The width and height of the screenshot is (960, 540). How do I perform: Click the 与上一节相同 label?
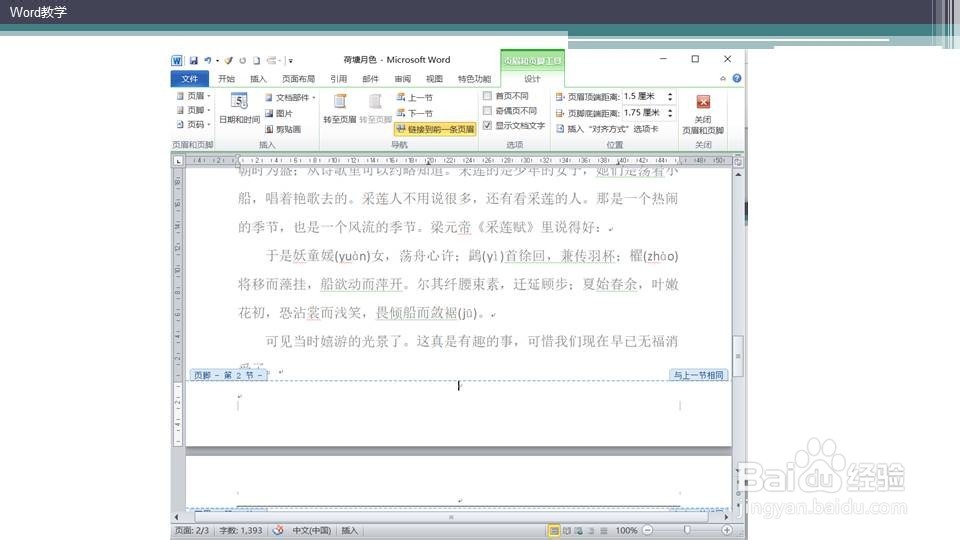699,375
